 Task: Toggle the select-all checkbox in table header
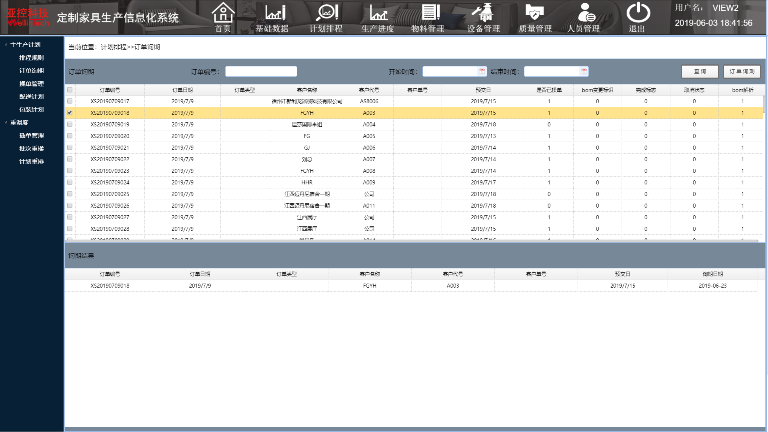pos(70,90)
